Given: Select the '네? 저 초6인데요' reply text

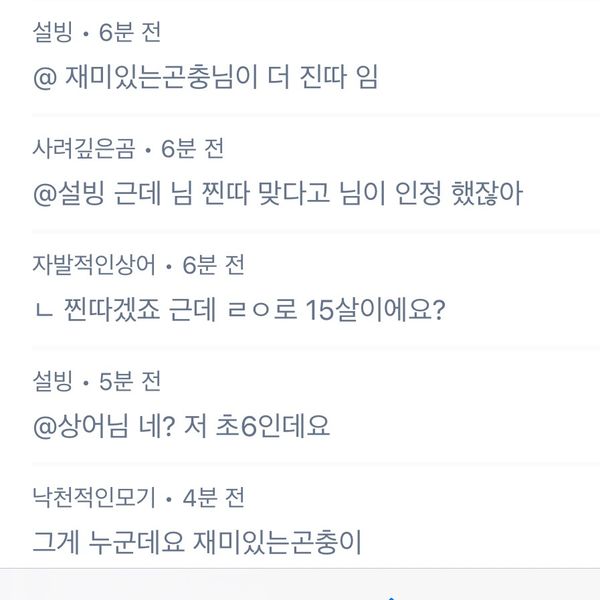Looking at the screenshot, I should [x=234, y=426].
